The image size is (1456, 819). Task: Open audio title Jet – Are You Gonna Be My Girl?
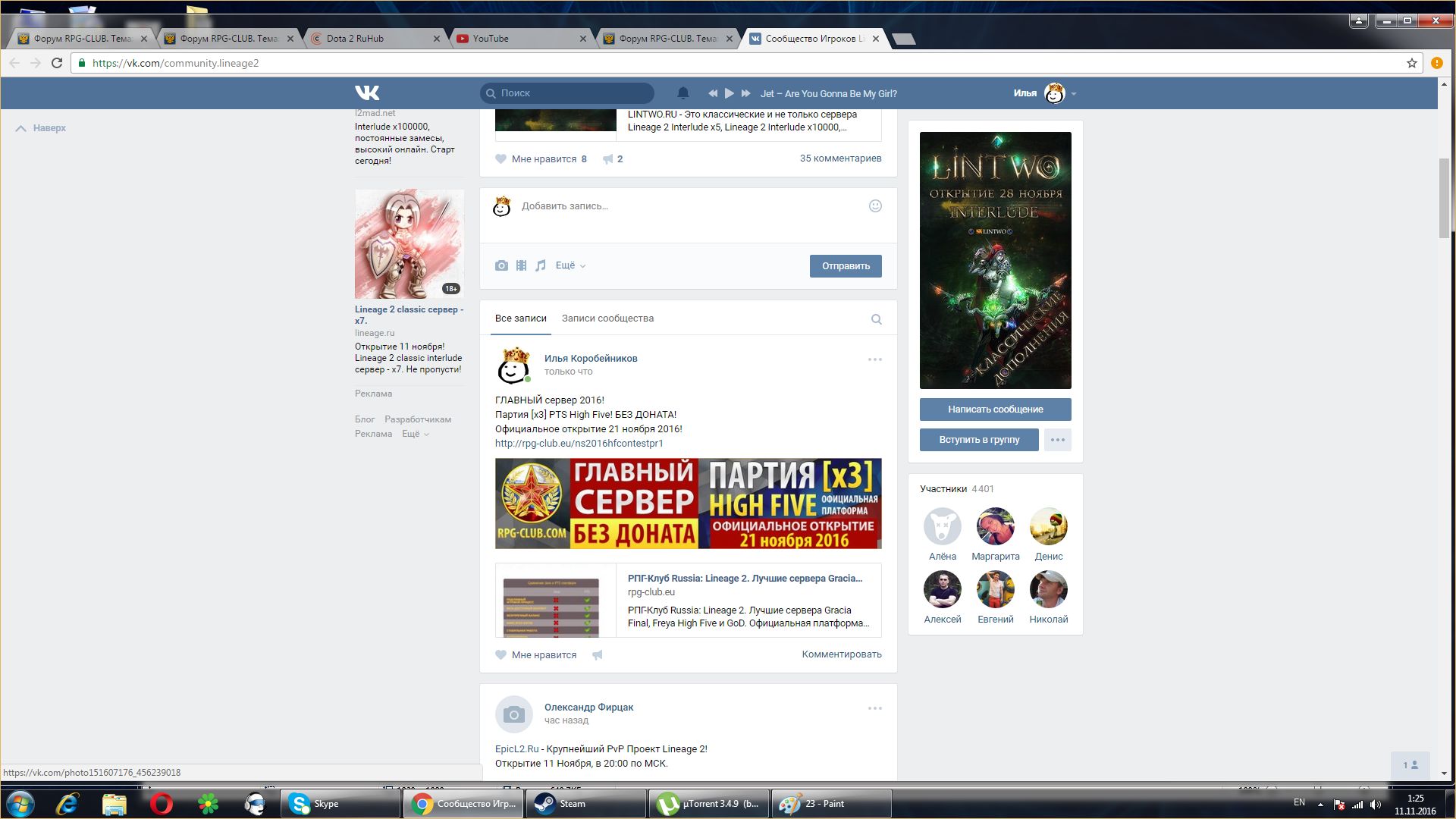pos(829,93)
